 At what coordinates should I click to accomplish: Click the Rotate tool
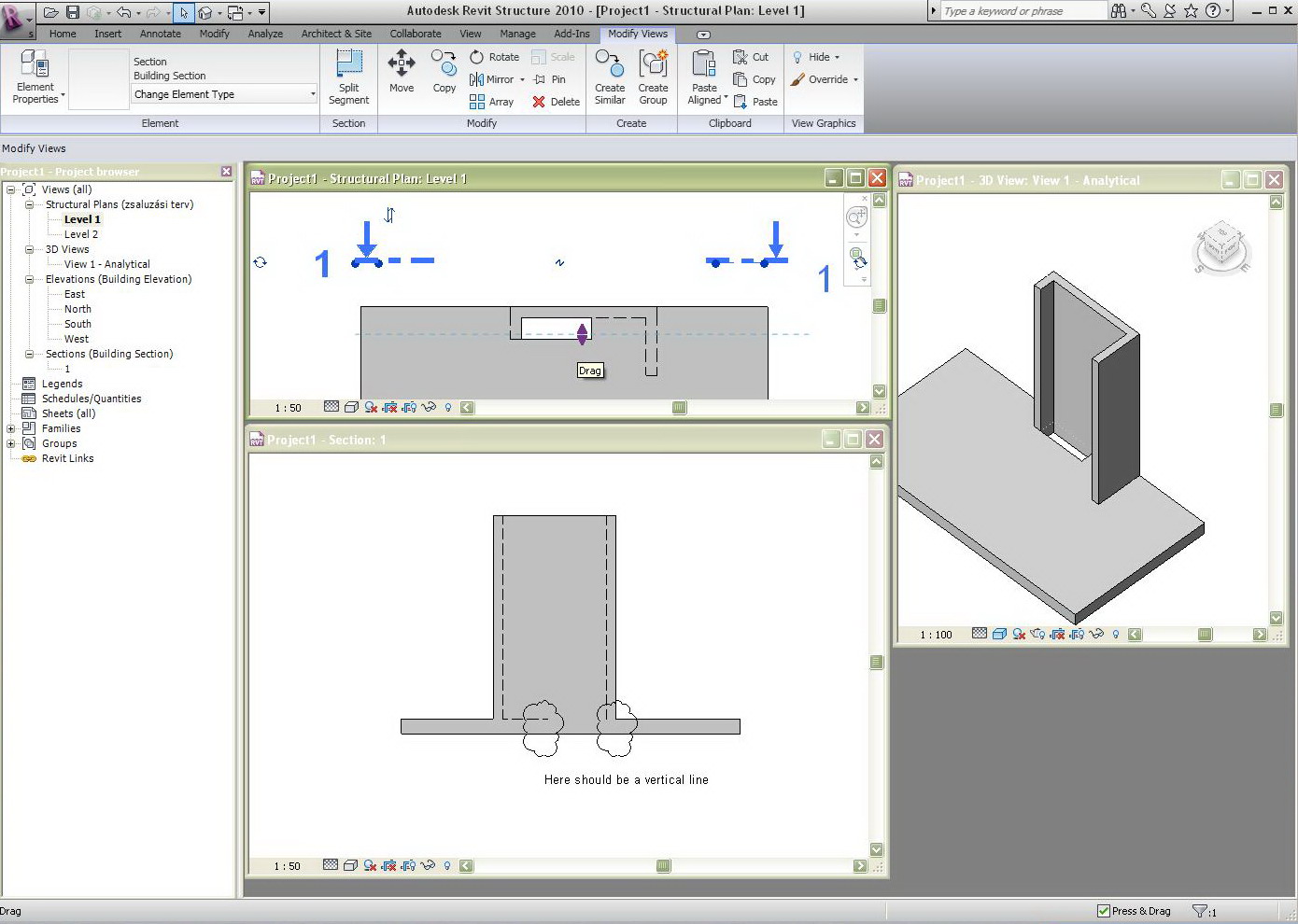(x=494, y=57)
